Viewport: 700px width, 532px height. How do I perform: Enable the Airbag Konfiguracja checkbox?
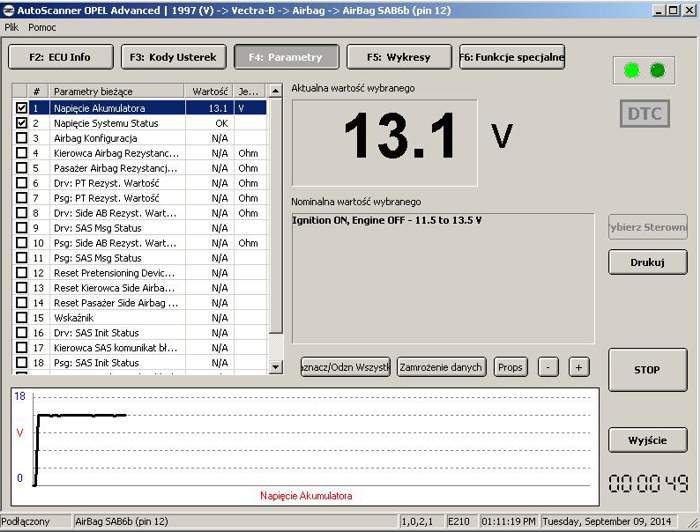pos(21,138)
